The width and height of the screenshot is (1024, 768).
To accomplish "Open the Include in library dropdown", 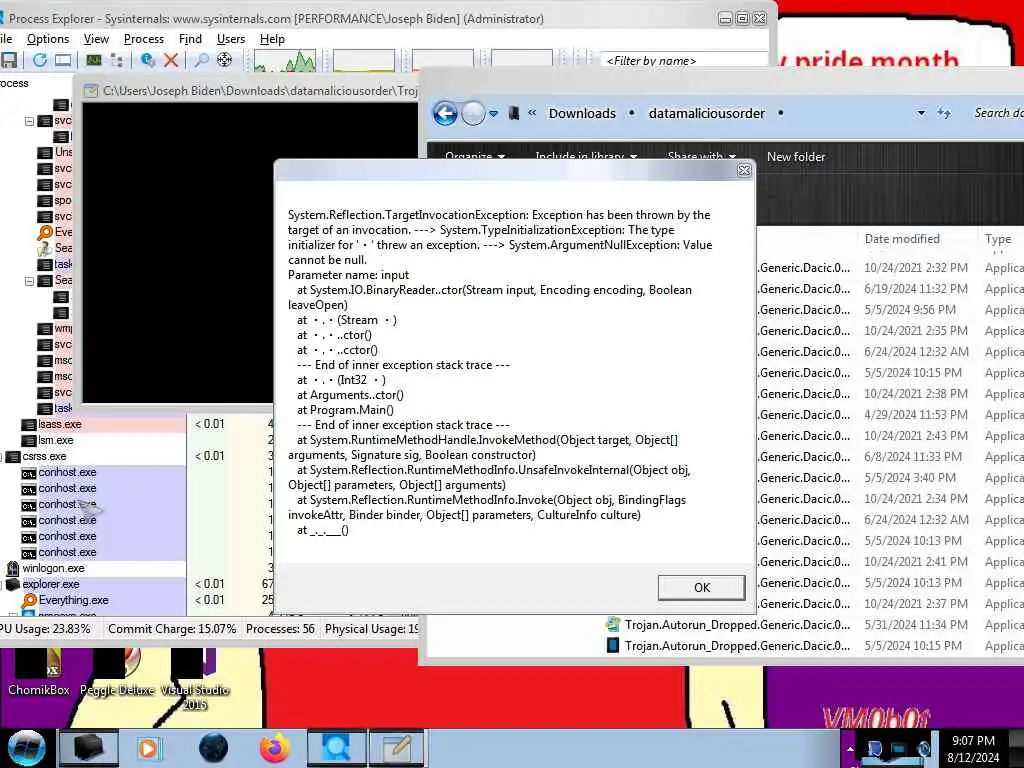I will pyautogui.click(x=586, y=157).
